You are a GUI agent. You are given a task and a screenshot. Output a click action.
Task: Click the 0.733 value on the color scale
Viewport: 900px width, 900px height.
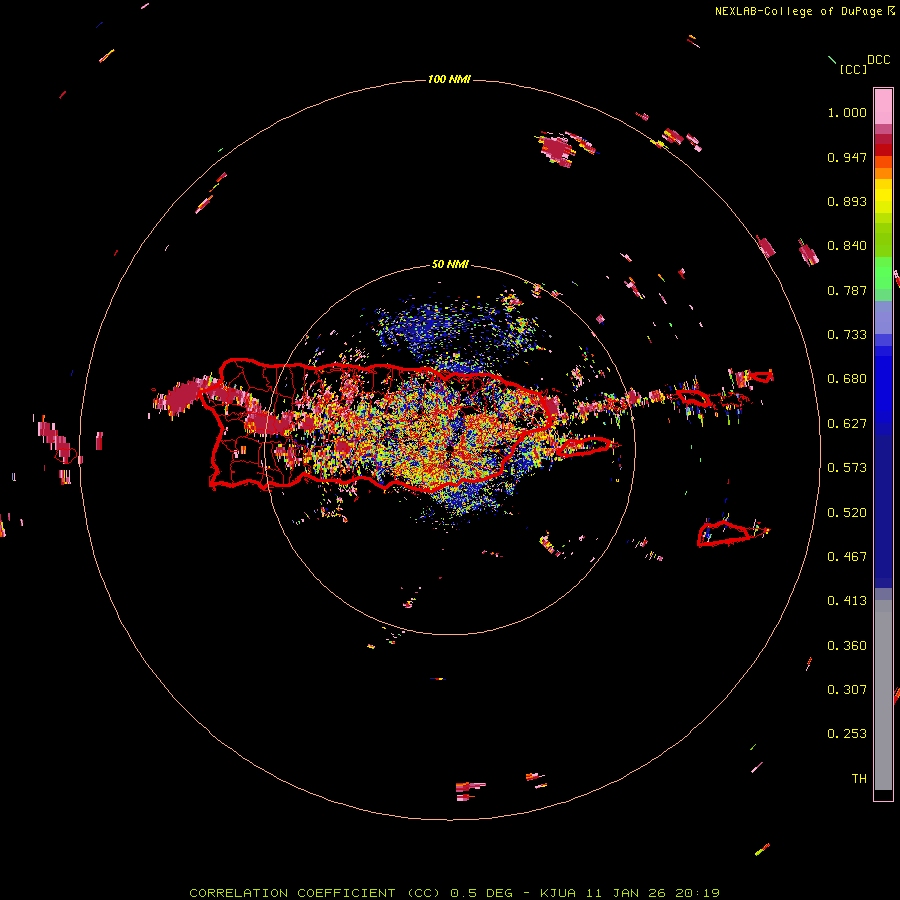pyautogui.click(x=847, y=335)
